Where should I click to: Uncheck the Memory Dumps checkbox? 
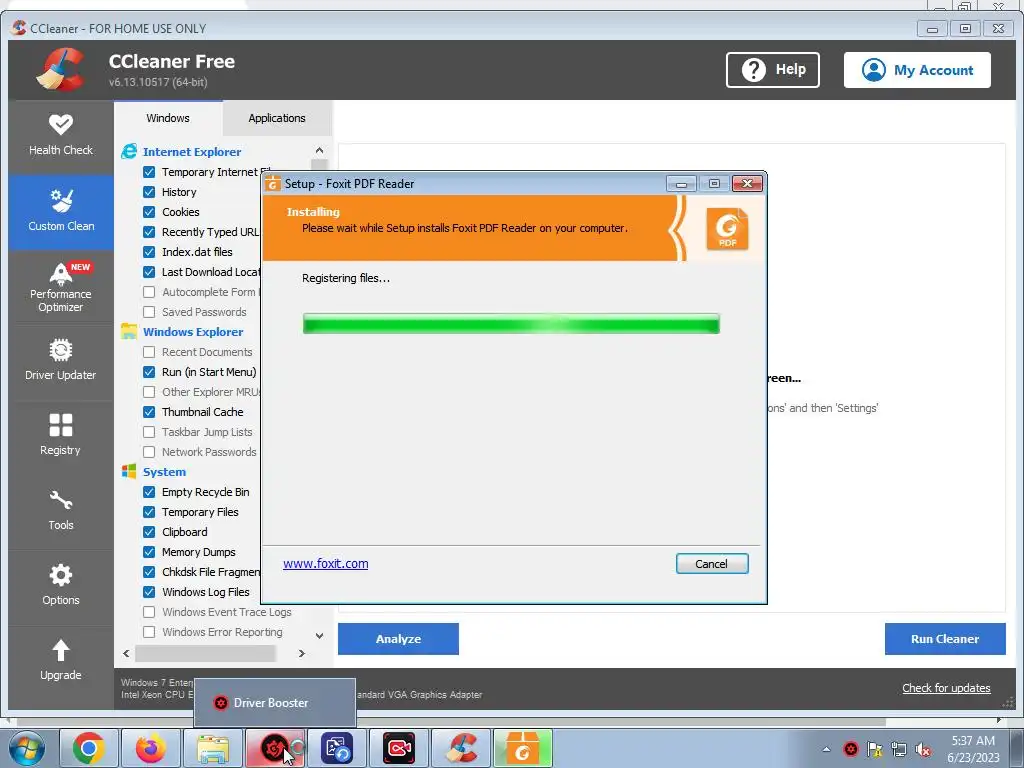149,552
